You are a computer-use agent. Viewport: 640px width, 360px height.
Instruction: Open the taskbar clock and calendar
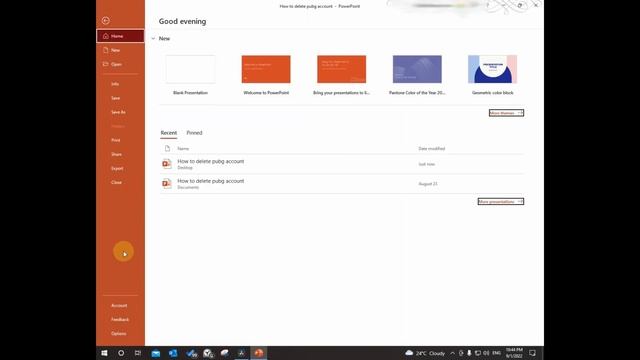click(514, 353)
